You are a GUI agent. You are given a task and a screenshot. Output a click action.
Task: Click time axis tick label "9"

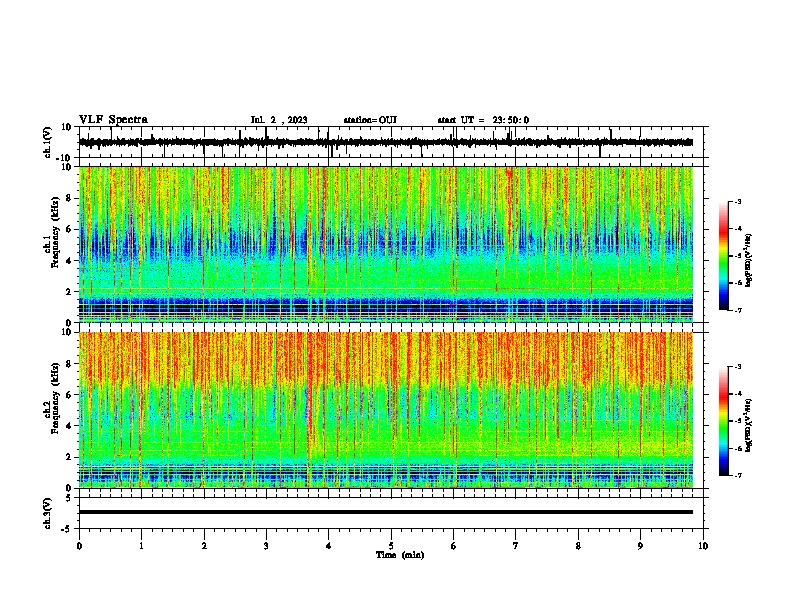[x=640, y=546]
